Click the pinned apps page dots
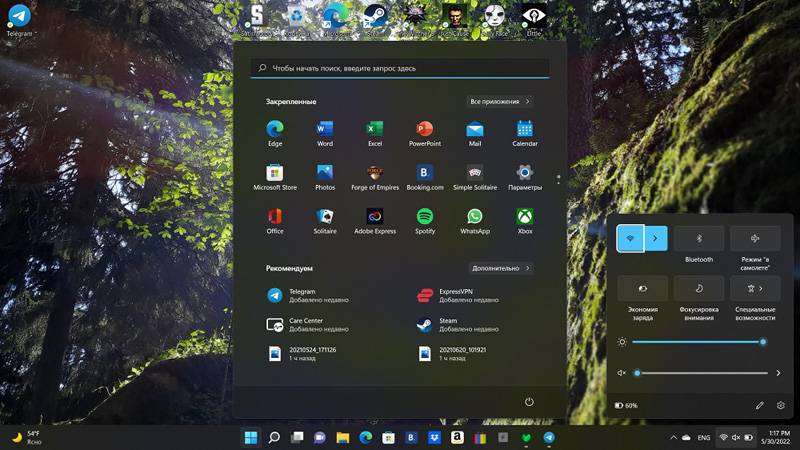The image size is (800, 450). click(559, 179)
